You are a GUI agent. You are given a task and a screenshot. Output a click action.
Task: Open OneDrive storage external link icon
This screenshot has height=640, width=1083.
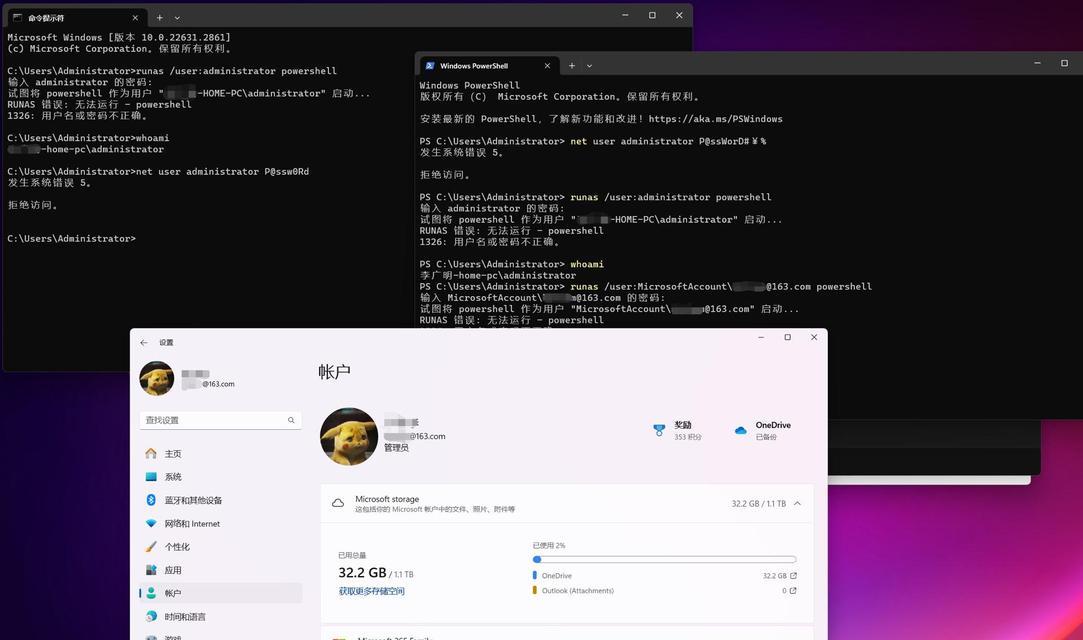pos(793,575)
